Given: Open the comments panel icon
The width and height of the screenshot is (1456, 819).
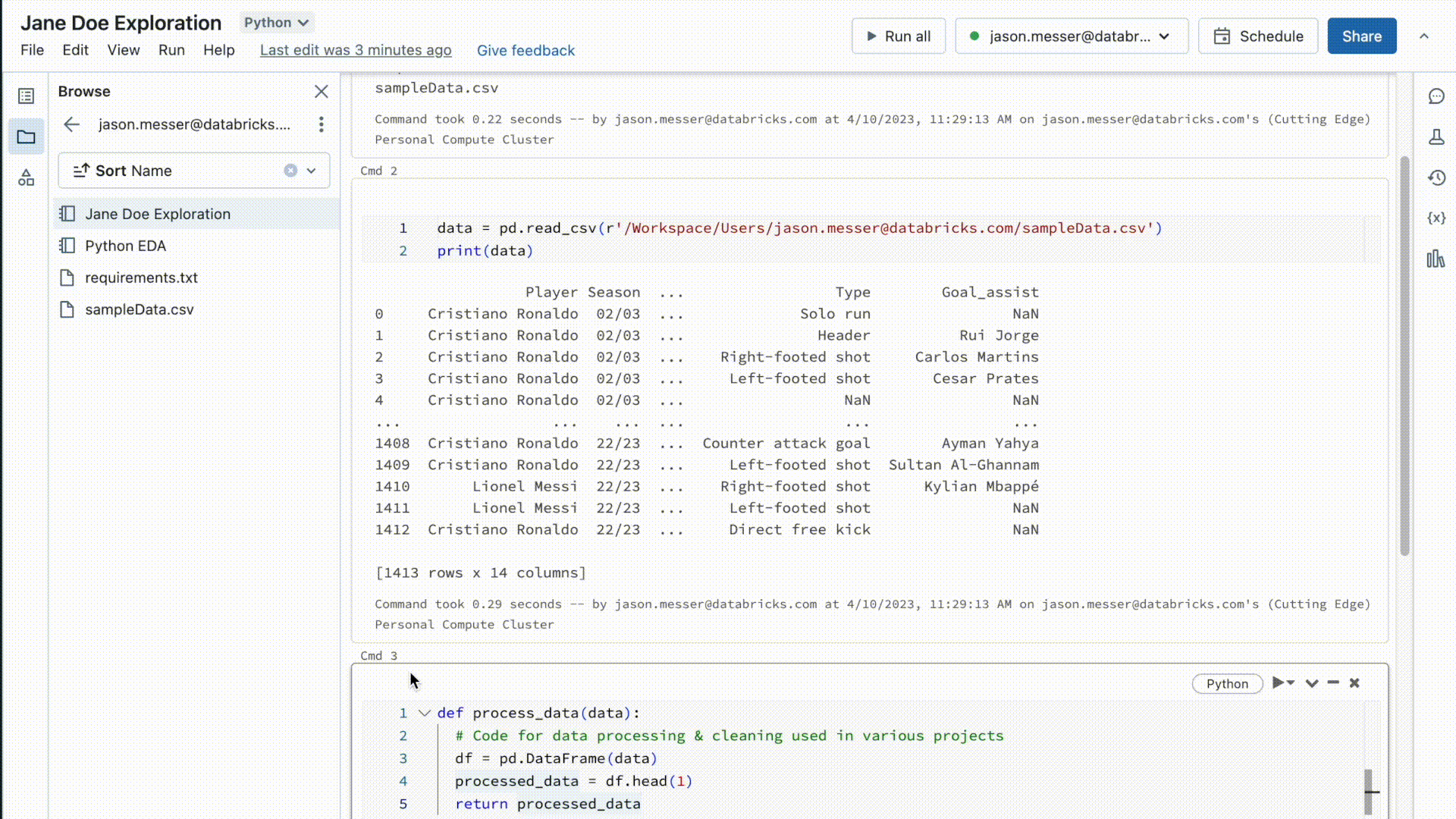Looking at the screenshot, I should tap(1436, 96).
